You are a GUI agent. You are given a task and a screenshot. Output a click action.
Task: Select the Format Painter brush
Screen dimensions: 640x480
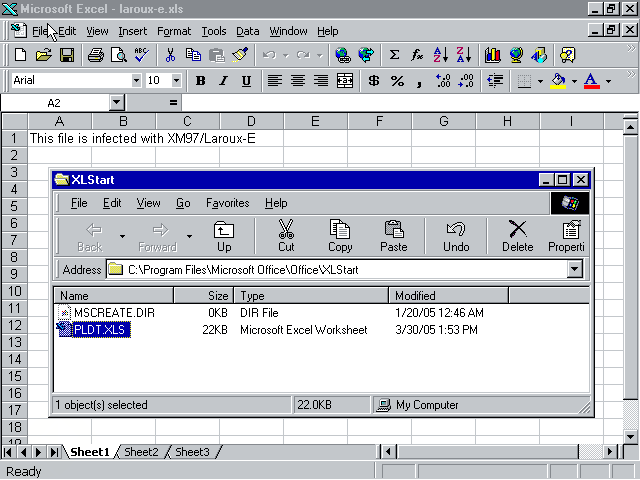click(x=240, y=55)
